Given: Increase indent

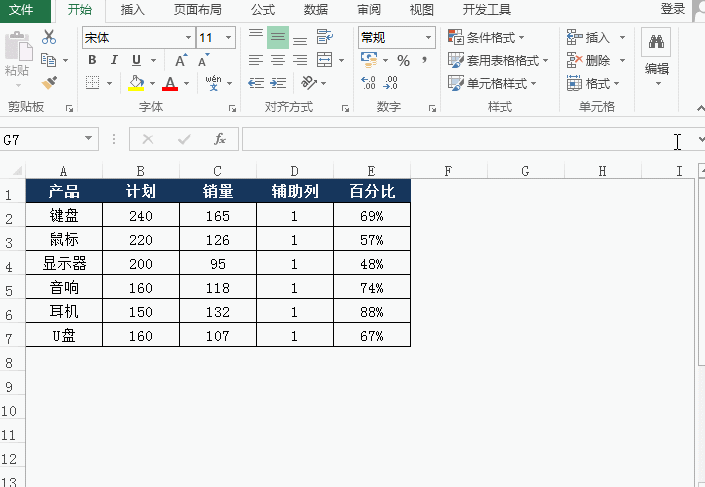Looking at the screenshot, I should tap(278, 83).
